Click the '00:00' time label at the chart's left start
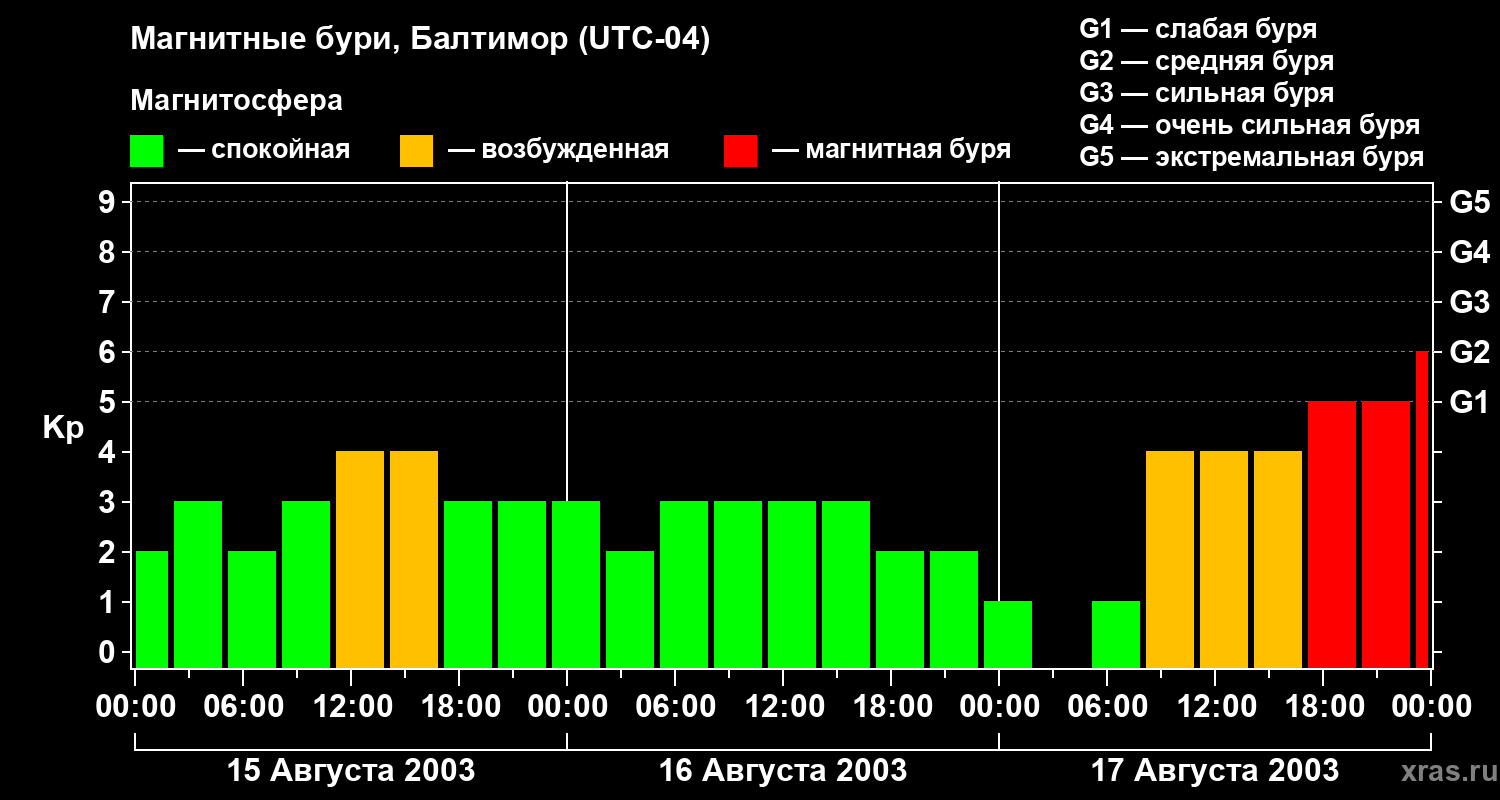Viewport: 1500px width, 800px height. pos(135,707)
